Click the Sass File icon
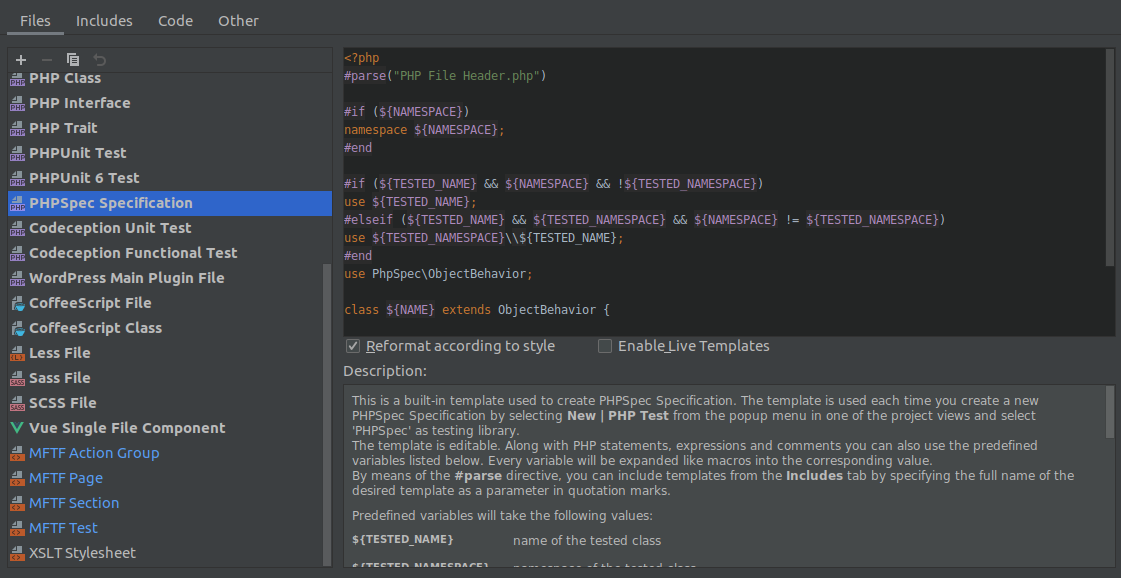 click(17, 379)
